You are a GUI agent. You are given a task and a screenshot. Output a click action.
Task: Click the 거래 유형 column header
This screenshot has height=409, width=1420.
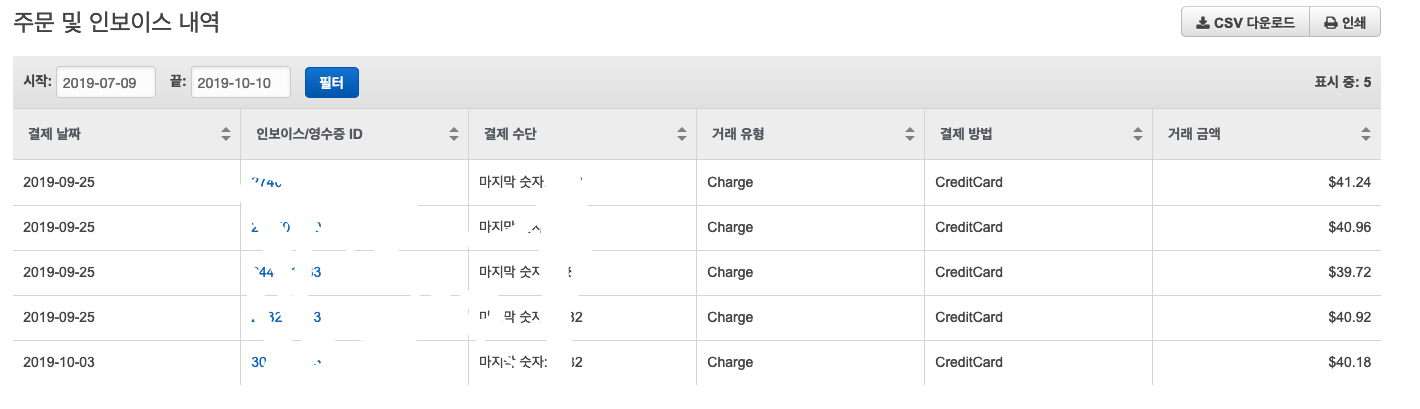[x=737, y=134]
